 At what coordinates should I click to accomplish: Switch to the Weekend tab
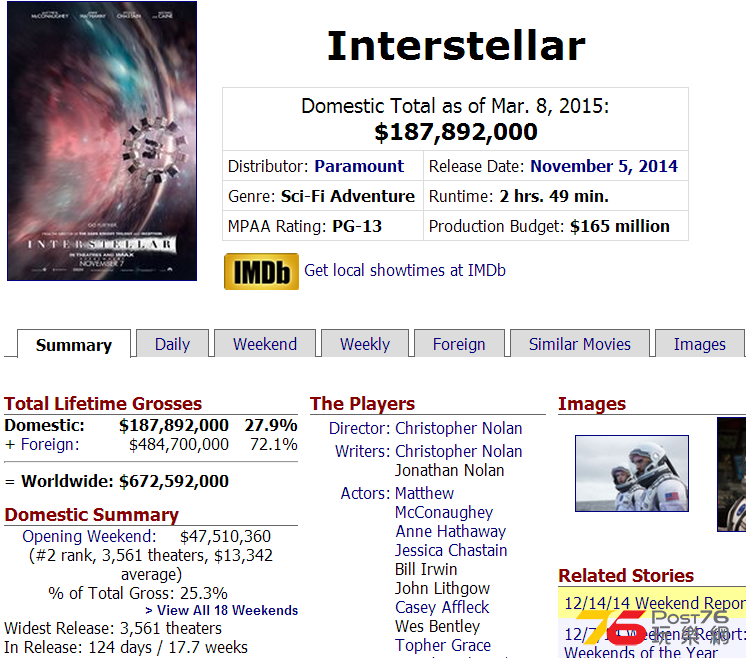[x=265, y=344]
